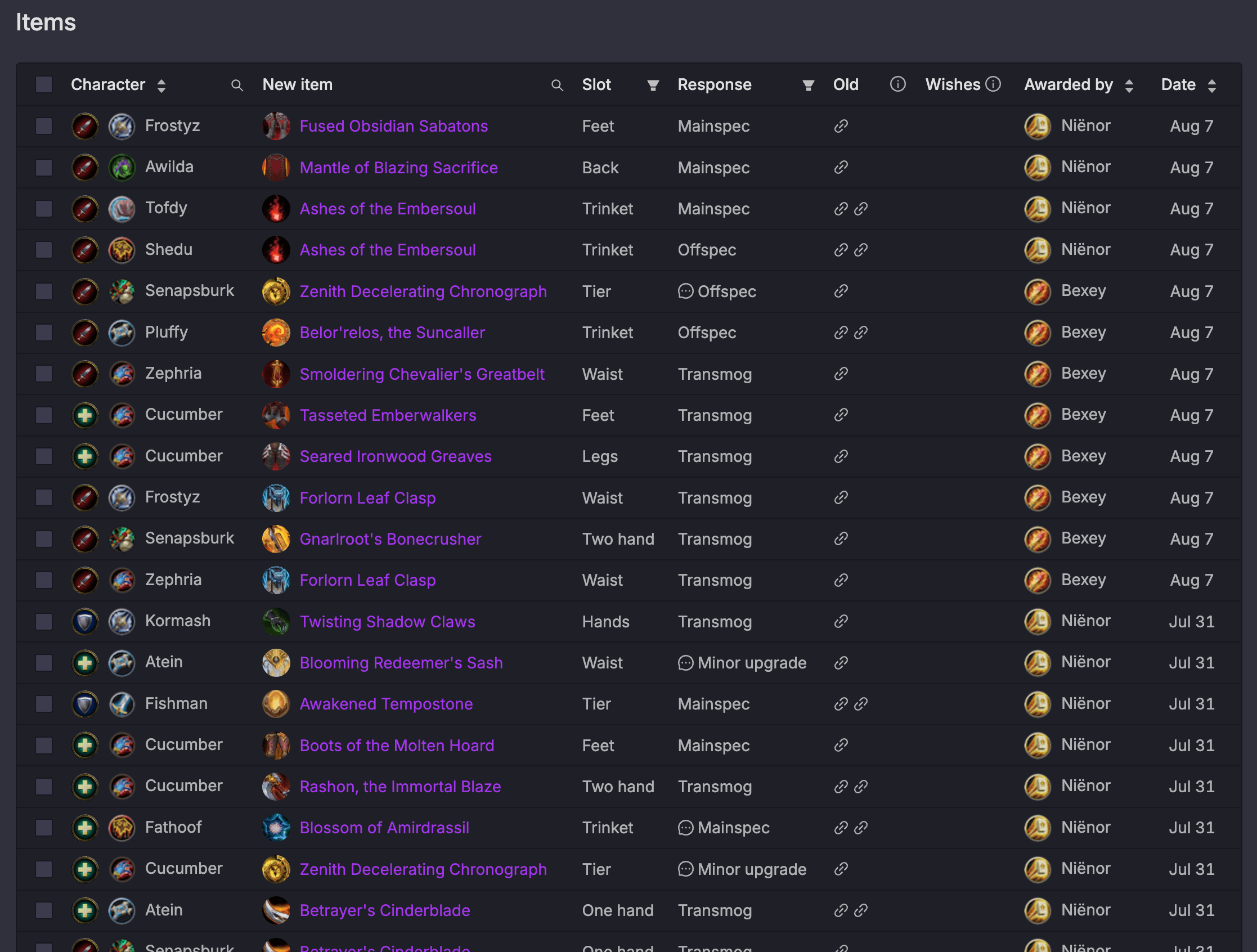Viewport: 1257px width, 952px height.
Task: Click the Rashon, the Immortal Blaze icon
Action: pos(276,787)
